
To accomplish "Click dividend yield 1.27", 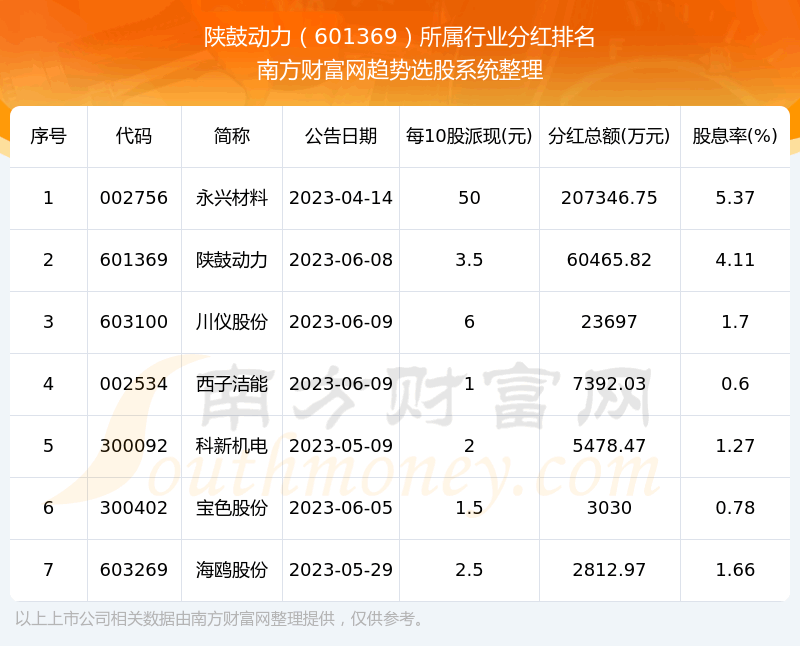I will pyautogui.click(x=735, y=446).
